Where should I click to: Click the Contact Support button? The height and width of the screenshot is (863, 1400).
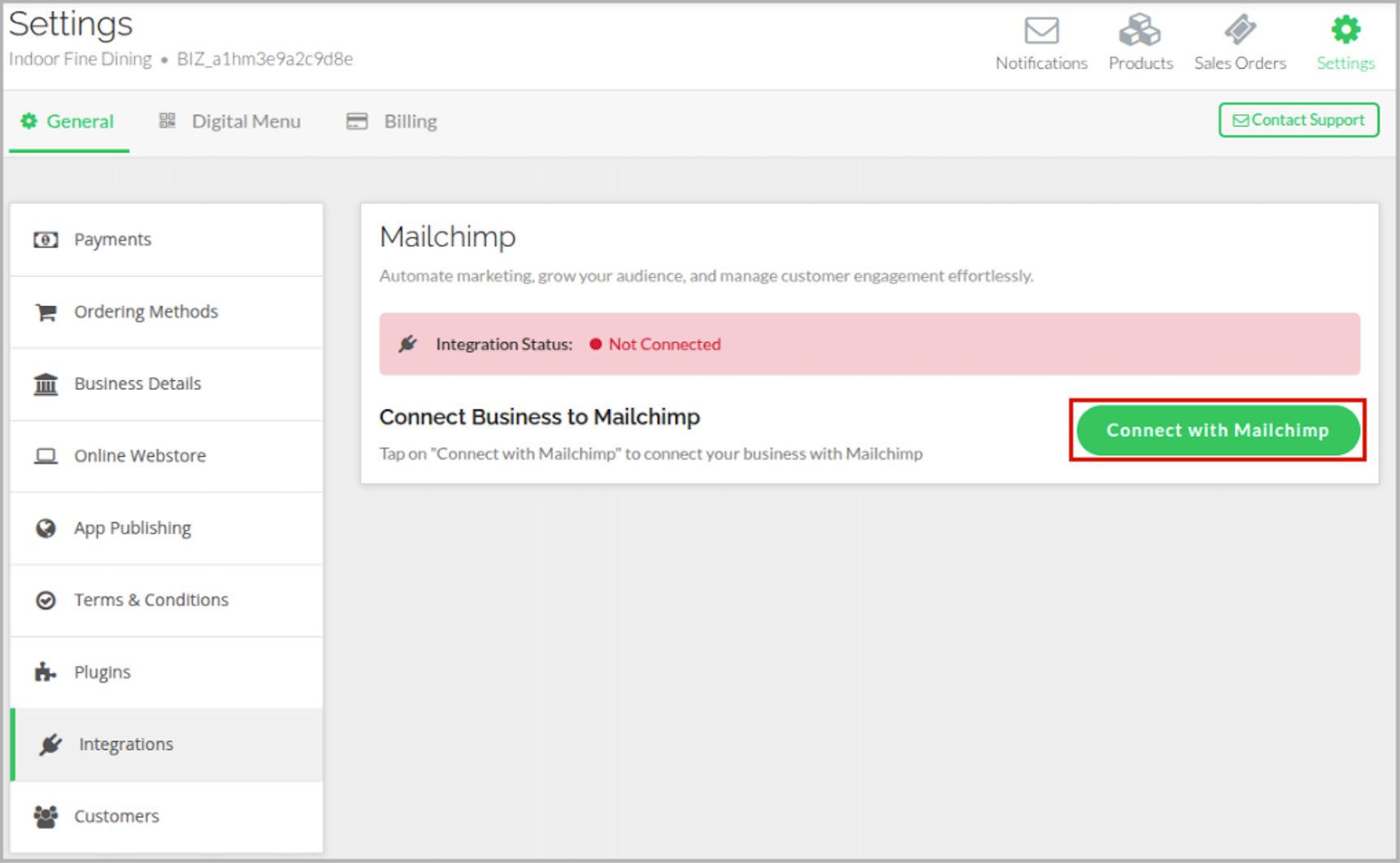[x=1298, y=120]
